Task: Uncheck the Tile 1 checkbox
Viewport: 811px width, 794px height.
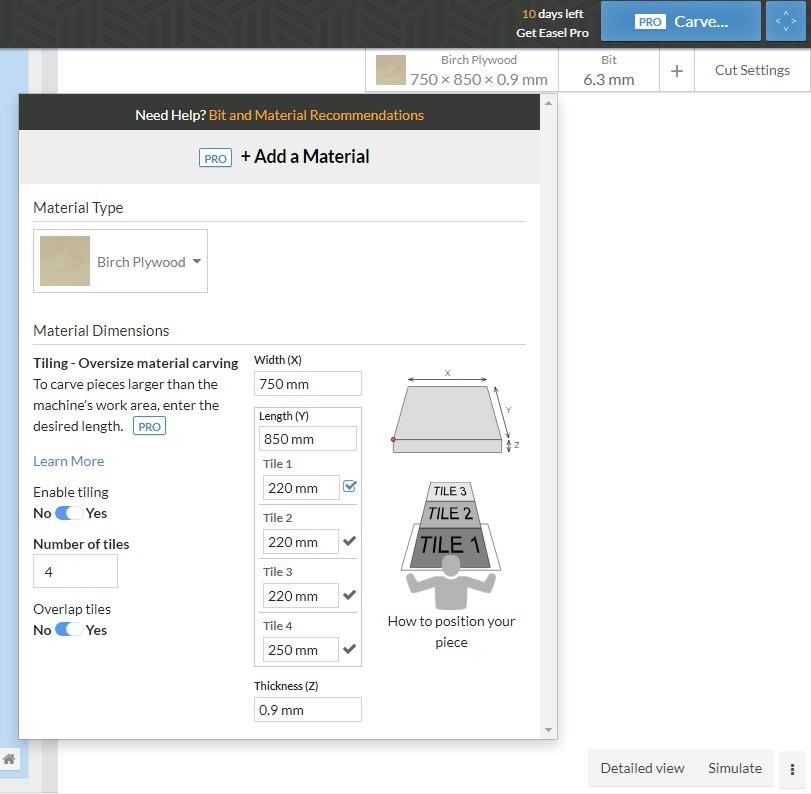Action: coord(350,486)
